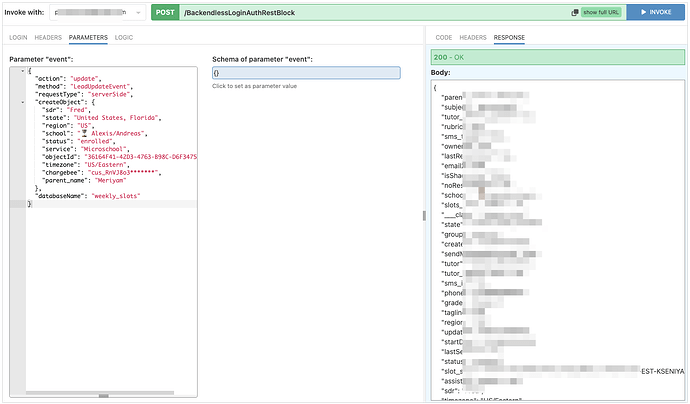Click the "update" action value
Image resolution: width=690 pixels, height=404 pixels.
coord(85,79)
